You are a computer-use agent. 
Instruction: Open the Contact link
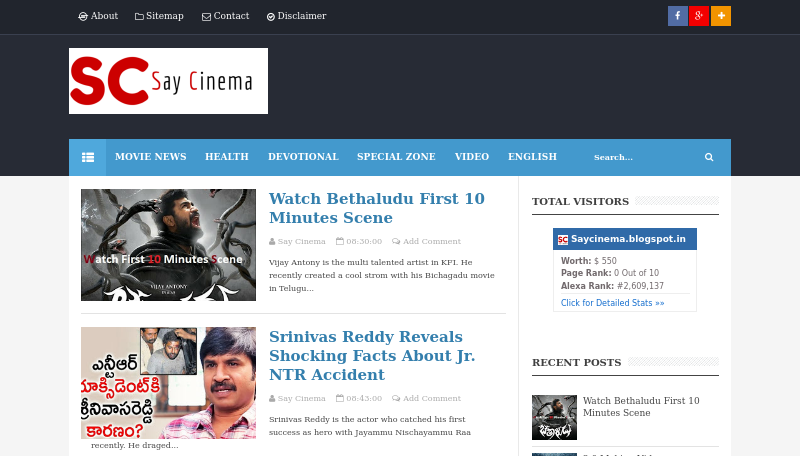[226, 16]
